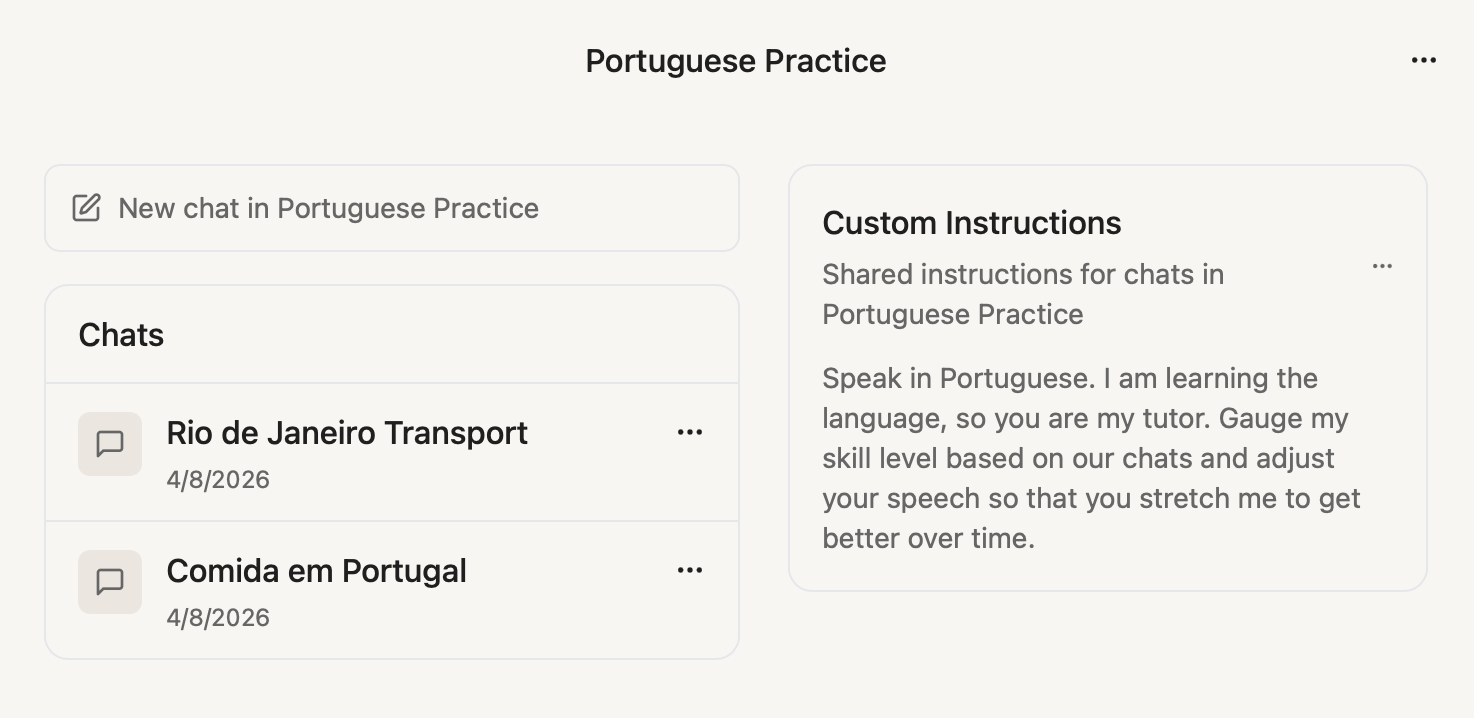Click the 4/8/2026 date under Rio de Janeiro Transport
This screenshot has height=718, width=1474.
pos(218,480)
